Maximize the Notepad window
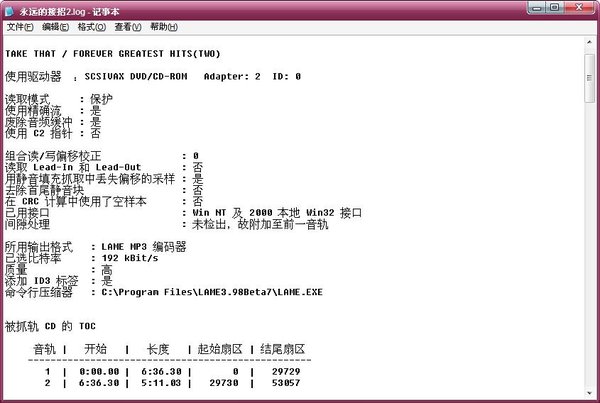Viewport: 600px width, 403px height. (x=555, y=8)
